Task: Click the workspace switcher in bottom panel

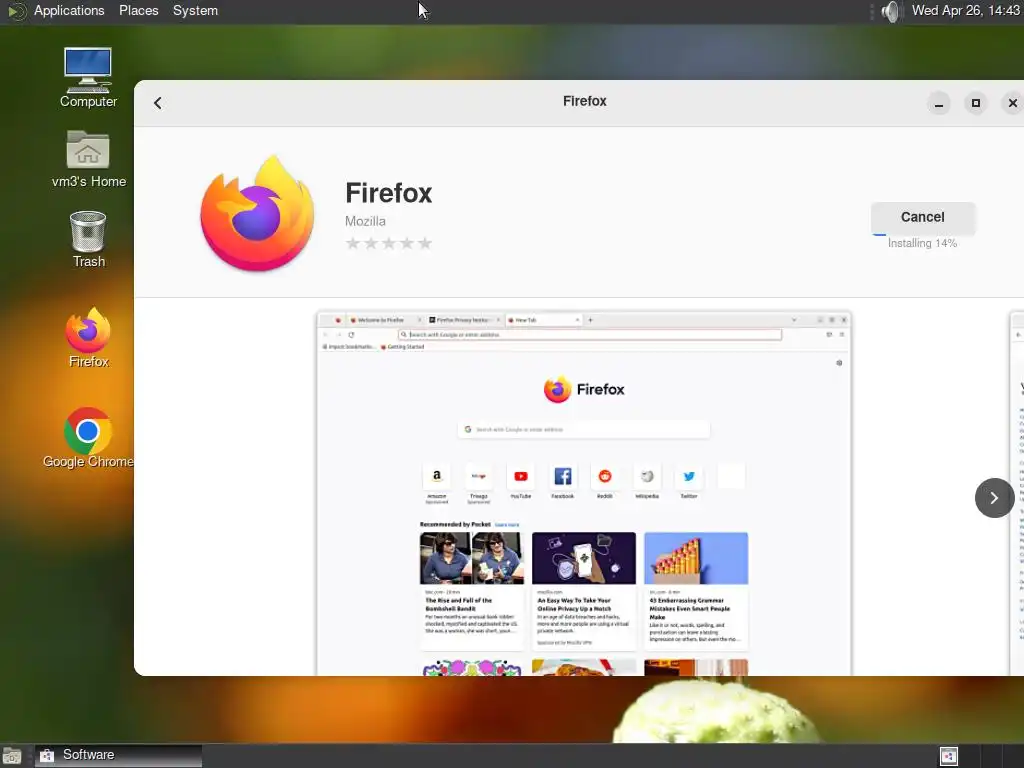Action: point(948,756)
